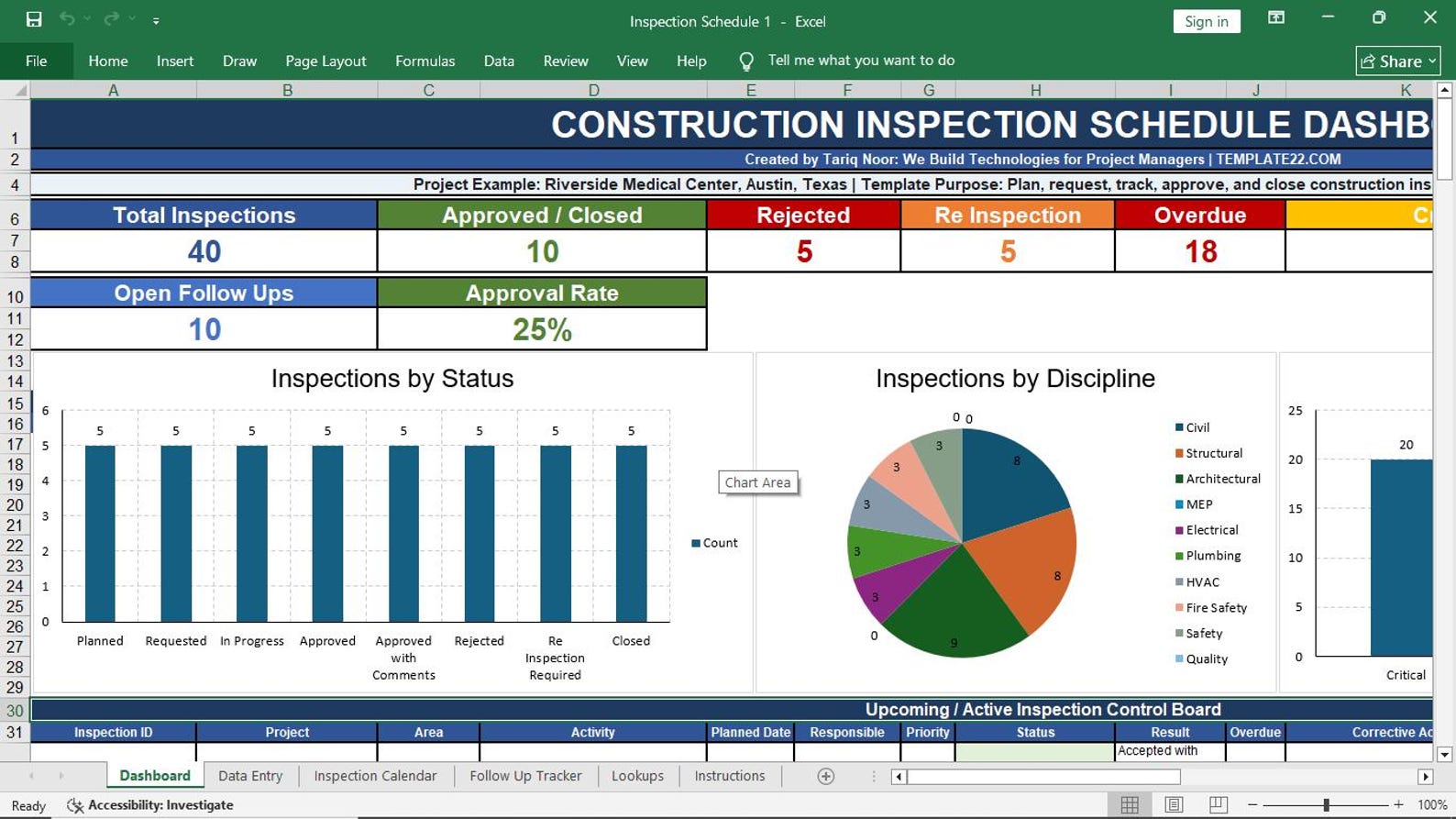The height and width of the screenshot is (819, 1456).
Task: Click the Save icon in title bar
Action: point(34,19)
